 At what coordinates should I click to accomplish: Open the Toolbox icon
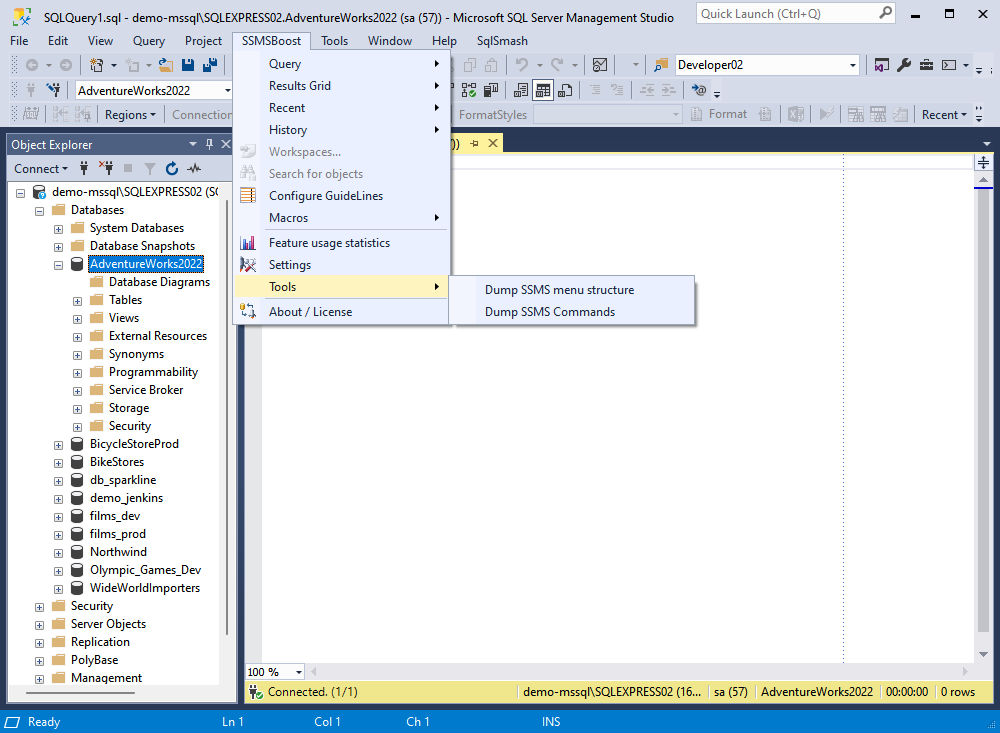(926, 65)
